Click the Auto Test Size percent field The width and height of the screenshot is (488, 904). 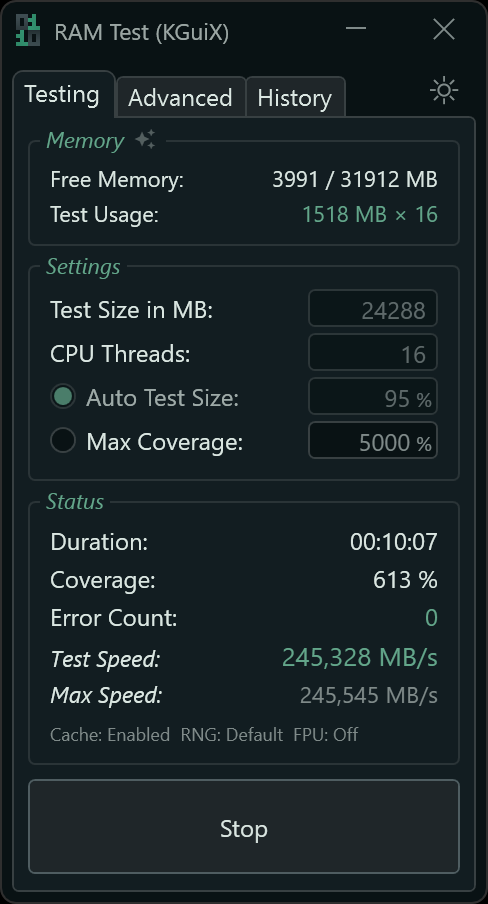coord(373,397)
